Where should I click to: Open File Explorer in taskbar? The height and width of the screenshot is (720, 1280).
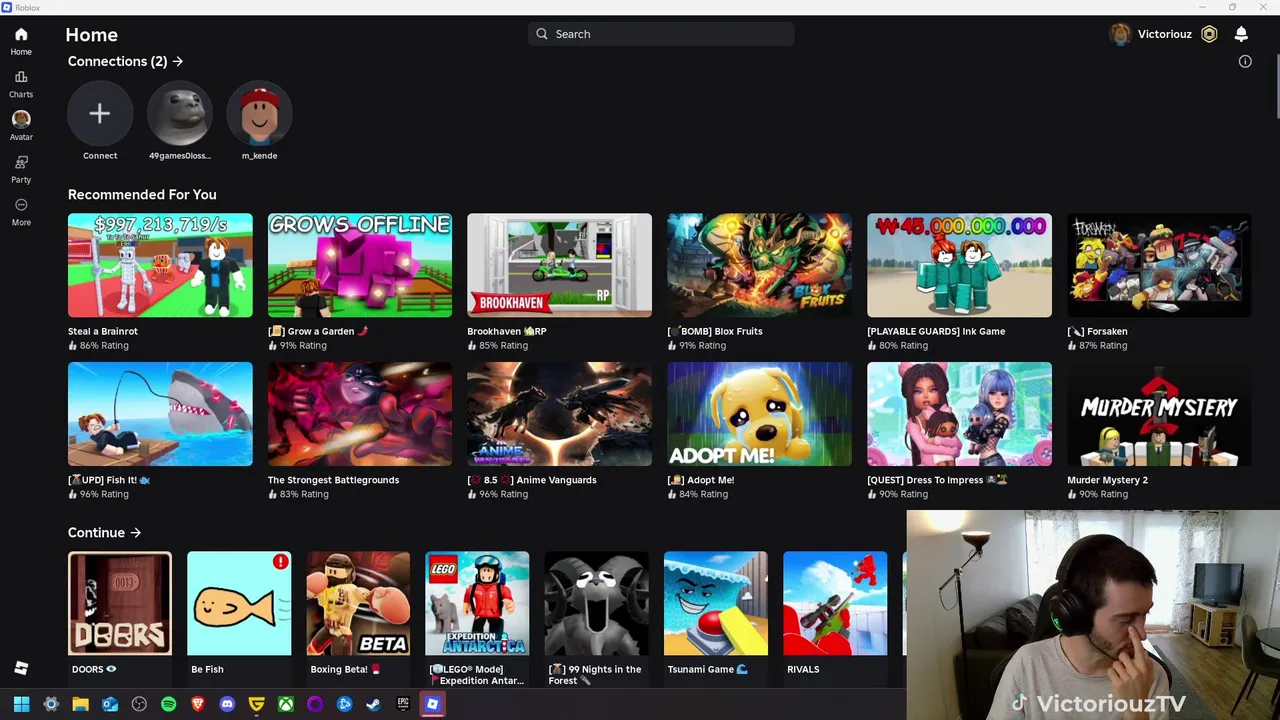click(80, 704)
